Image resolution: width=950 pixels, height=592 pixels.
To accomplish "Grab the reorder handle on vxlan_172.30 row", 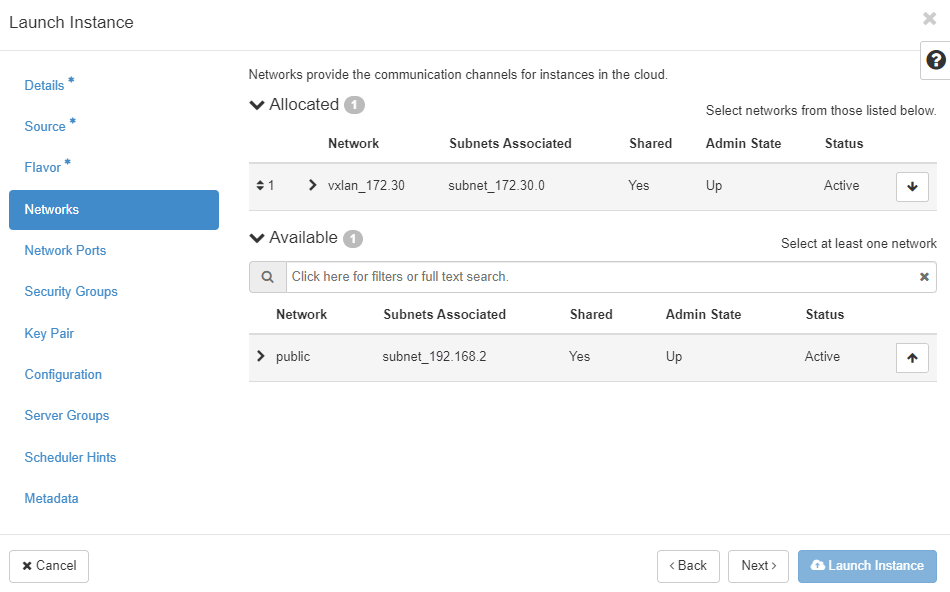I will pos(261,186).
